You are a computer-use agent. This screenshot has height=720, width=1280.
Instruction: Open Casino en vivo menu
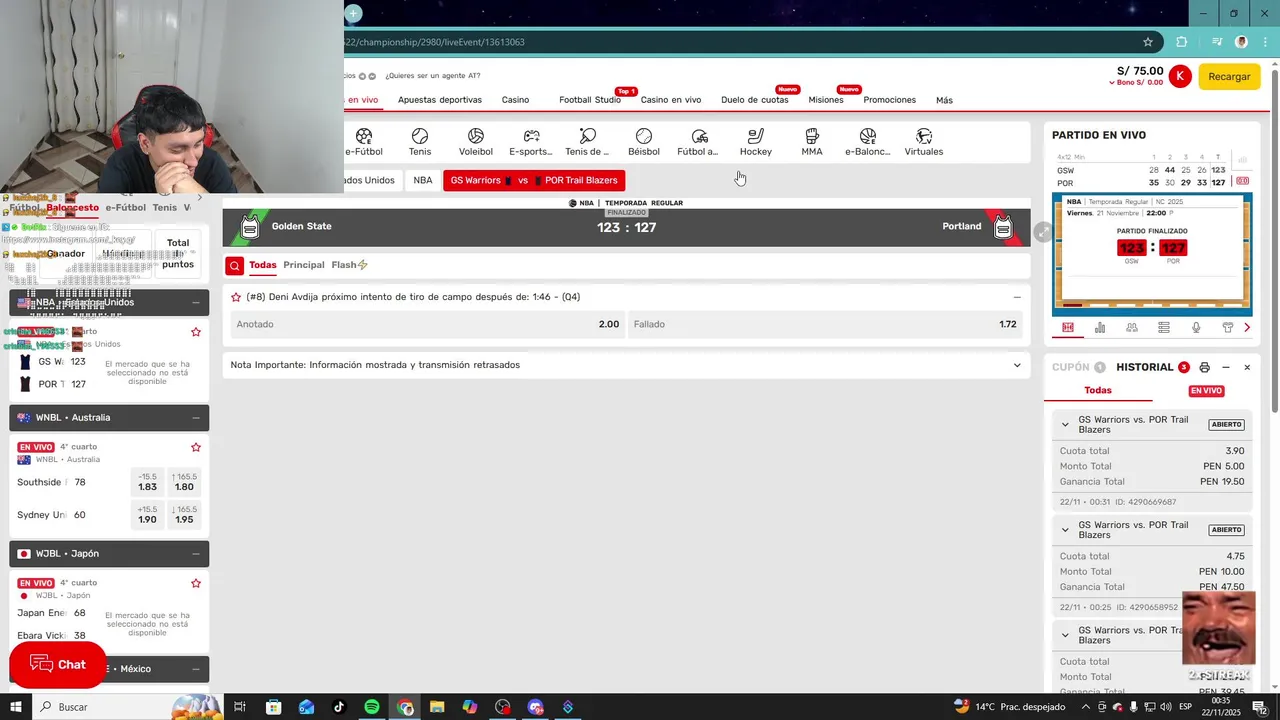(671, 100)
